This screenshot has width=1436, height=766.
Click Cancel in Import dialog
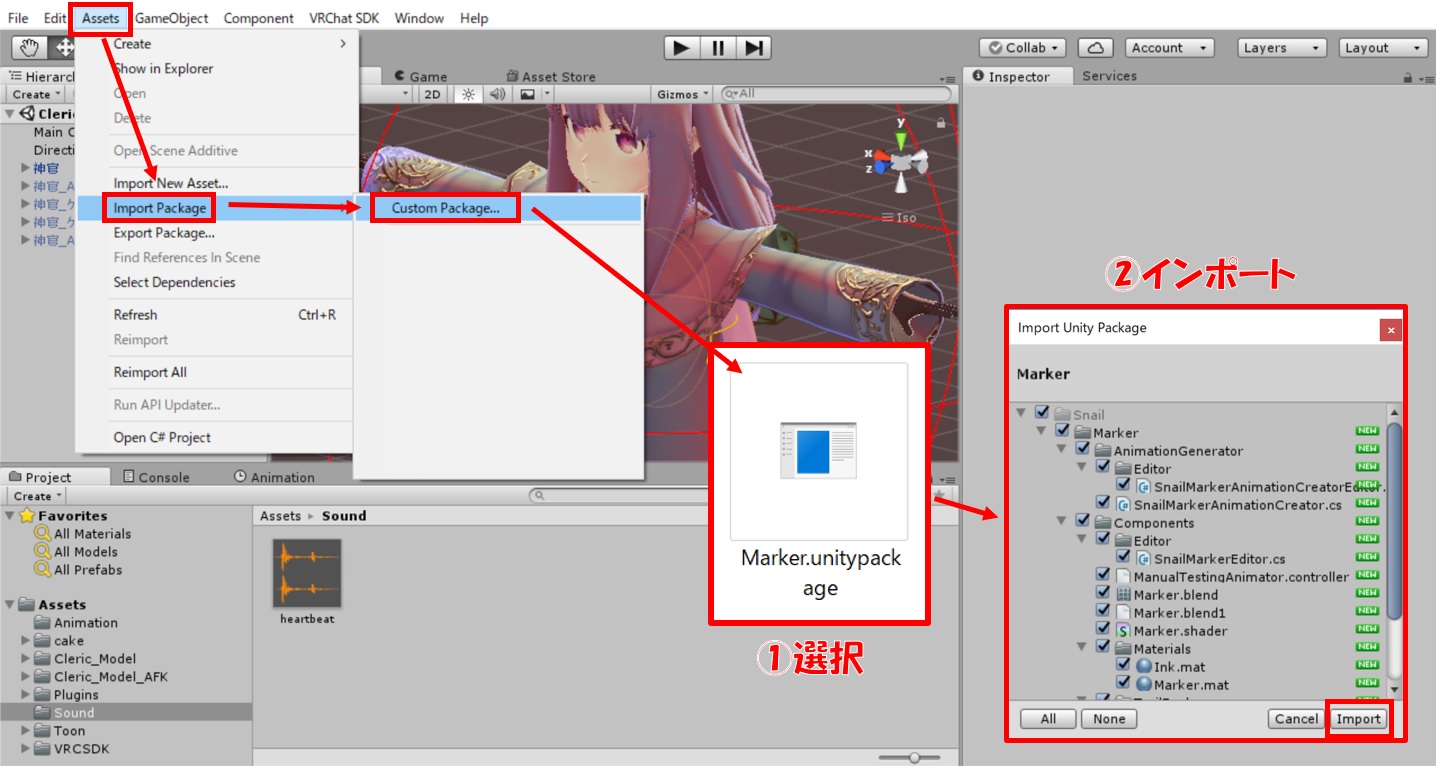point(1296,719)
